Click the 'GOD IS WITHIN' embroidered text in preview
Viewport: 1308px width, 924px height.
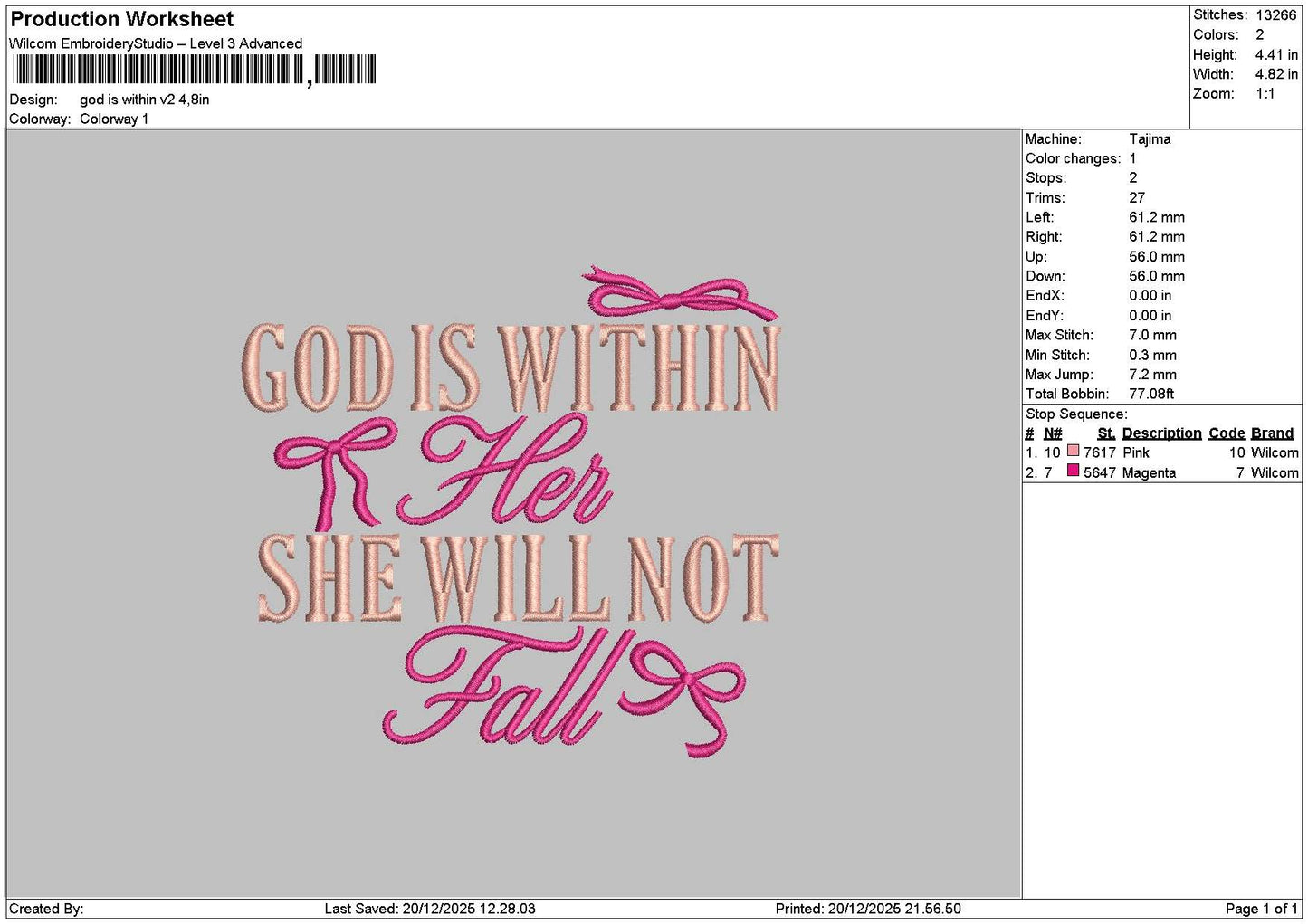511,367
